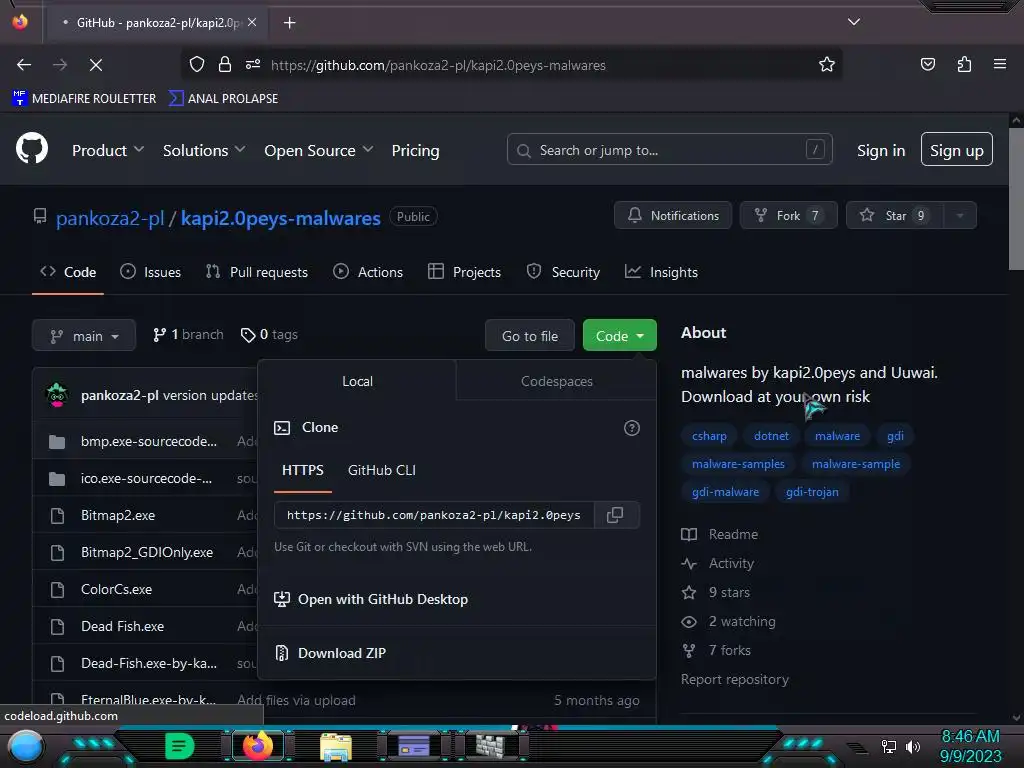This screenshot has height=768, width=1024.
Task: Open File Explorer from the taskbar
Action: [x=336, y=746]
